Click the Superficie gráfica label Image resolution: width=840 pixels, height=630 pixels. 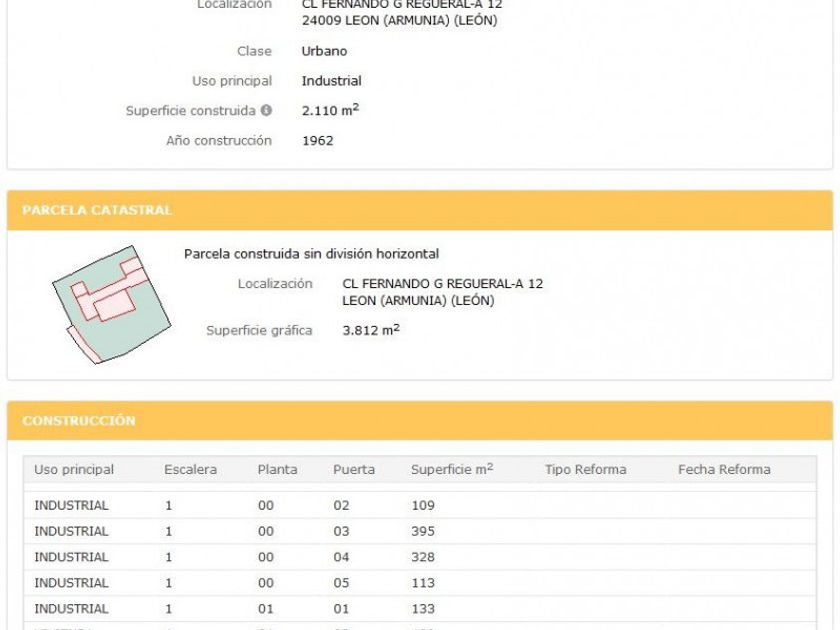pyautogui.click(x=259, y=331)
